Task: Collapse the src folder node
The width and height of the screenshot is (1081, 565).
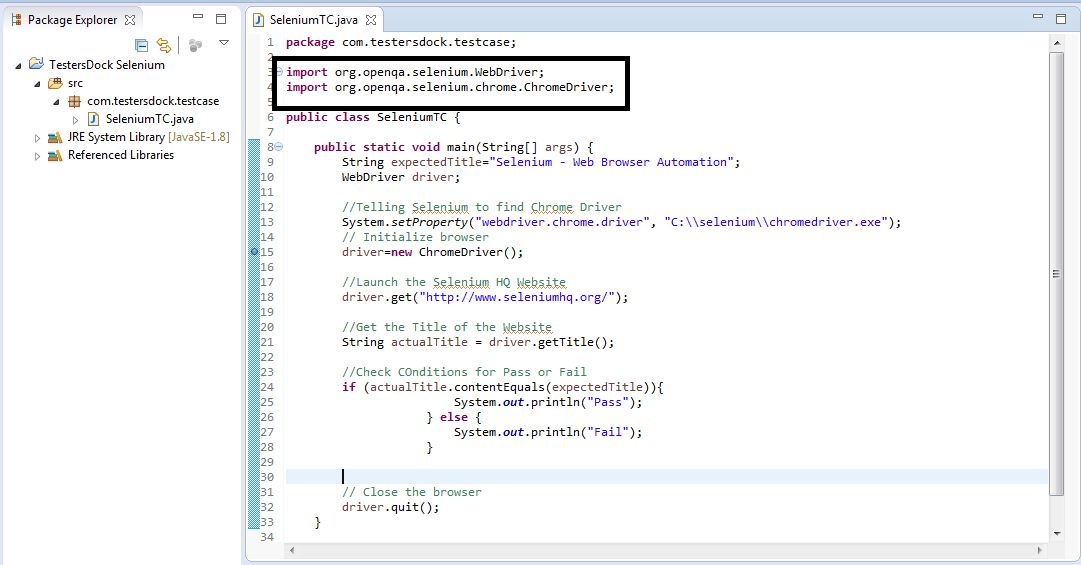Action: [x=37, y=84]
